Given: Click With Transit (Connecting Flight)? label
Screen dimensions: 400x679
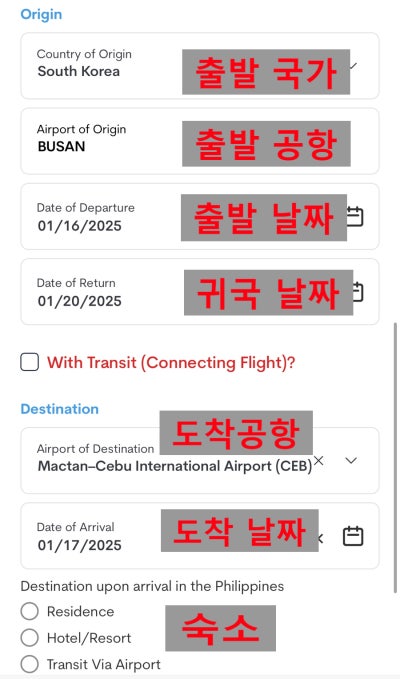Looking at the screenshot, I should point(171,362).
